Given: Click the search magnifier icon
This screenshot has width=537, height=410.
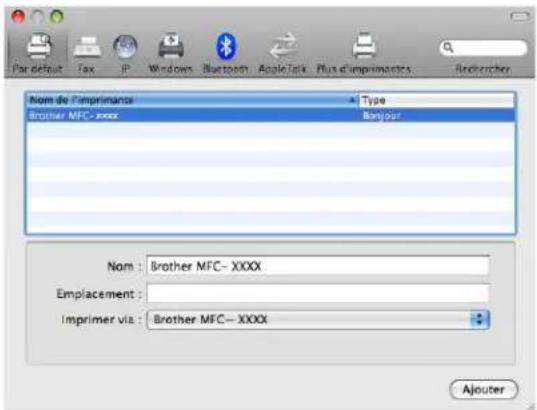Looking at the screenshot, I should point(448,47).
